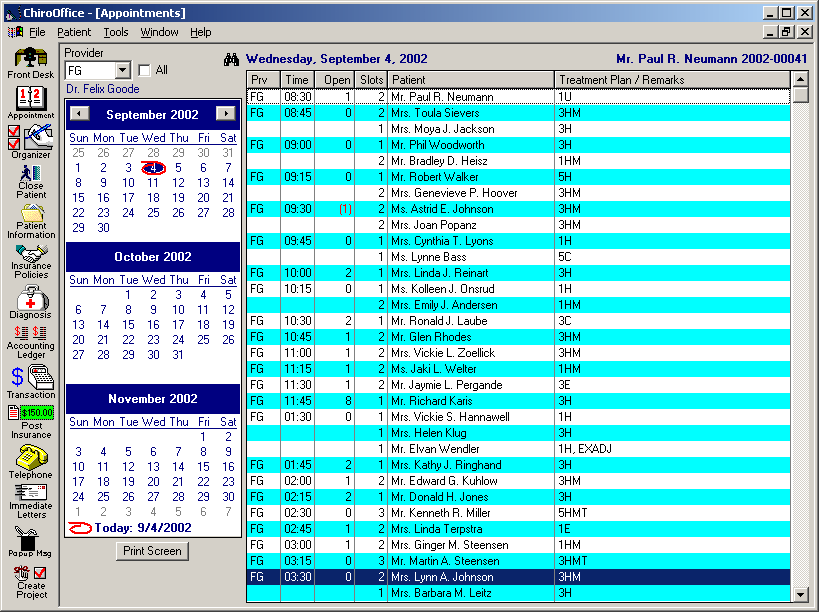Click the Slots column header

[x=371, y=80]
